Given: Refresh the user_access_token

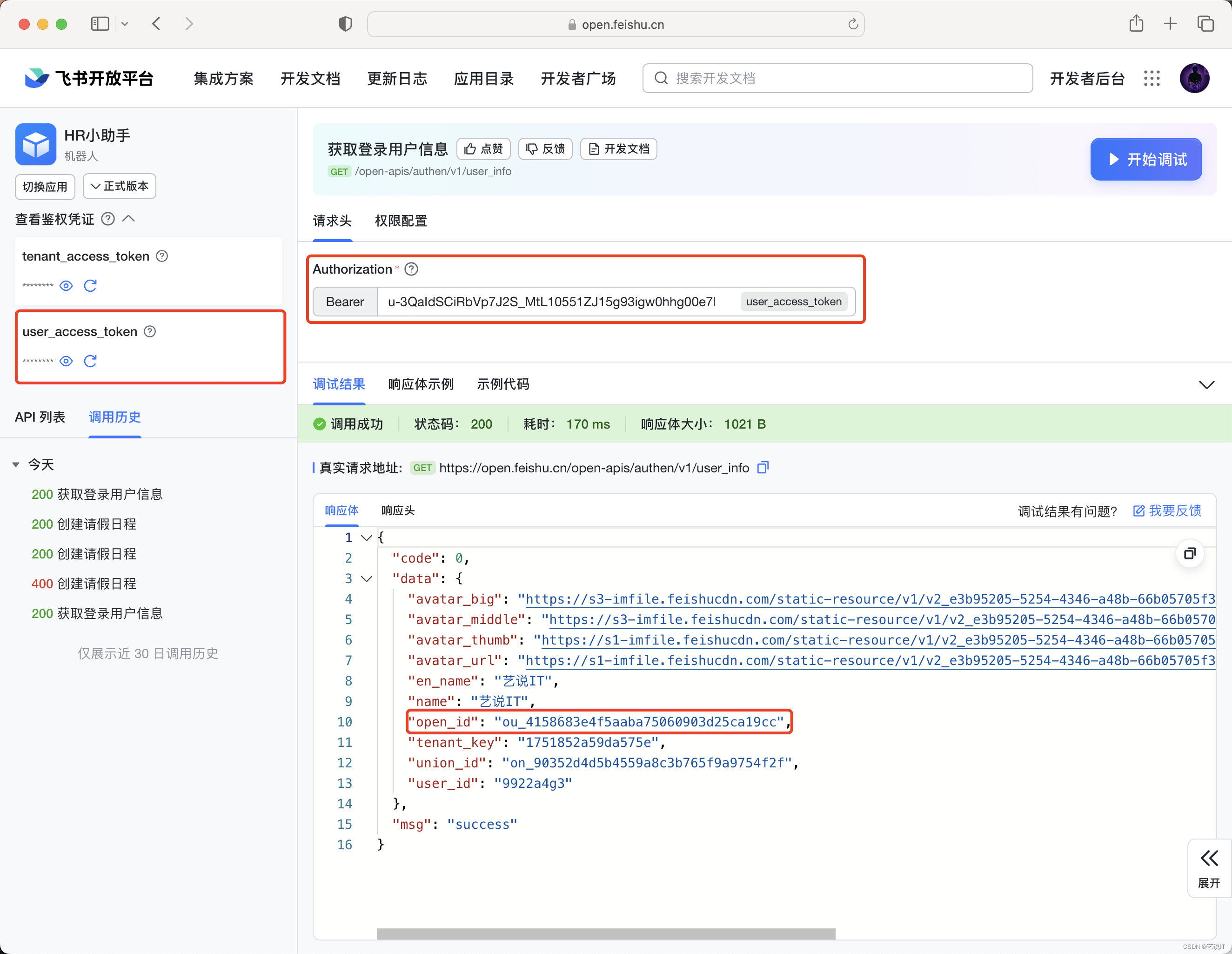Looking at the screenshot, I should (x=90, y=361).
